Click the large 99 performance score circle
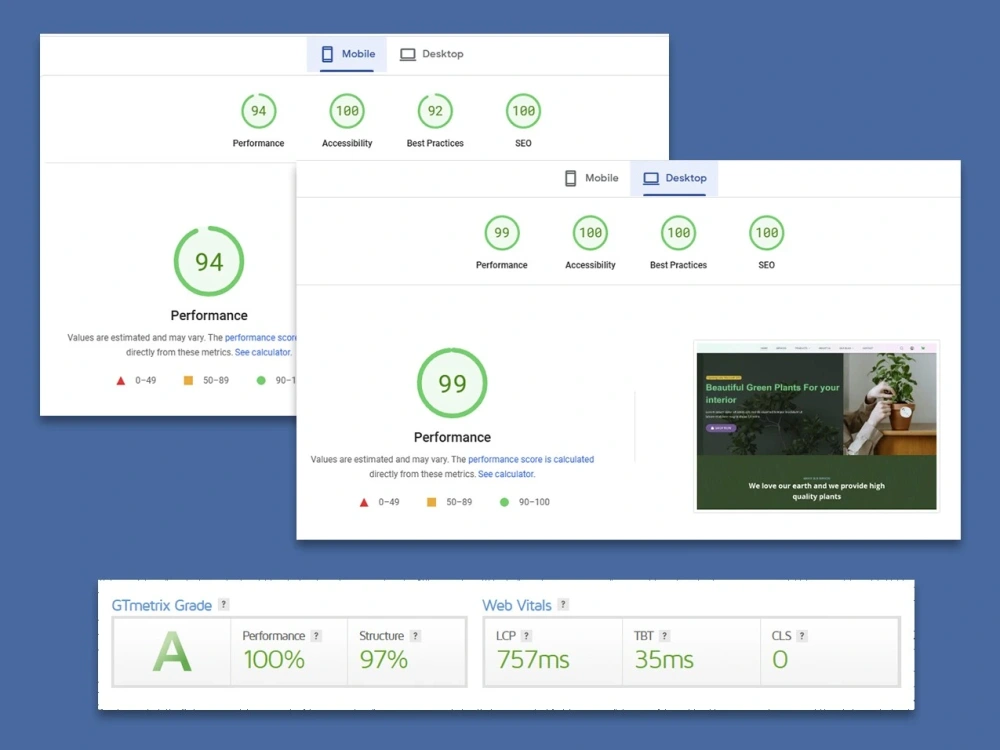This screenshot has width=1000, height=750. [x=452, y=383]
